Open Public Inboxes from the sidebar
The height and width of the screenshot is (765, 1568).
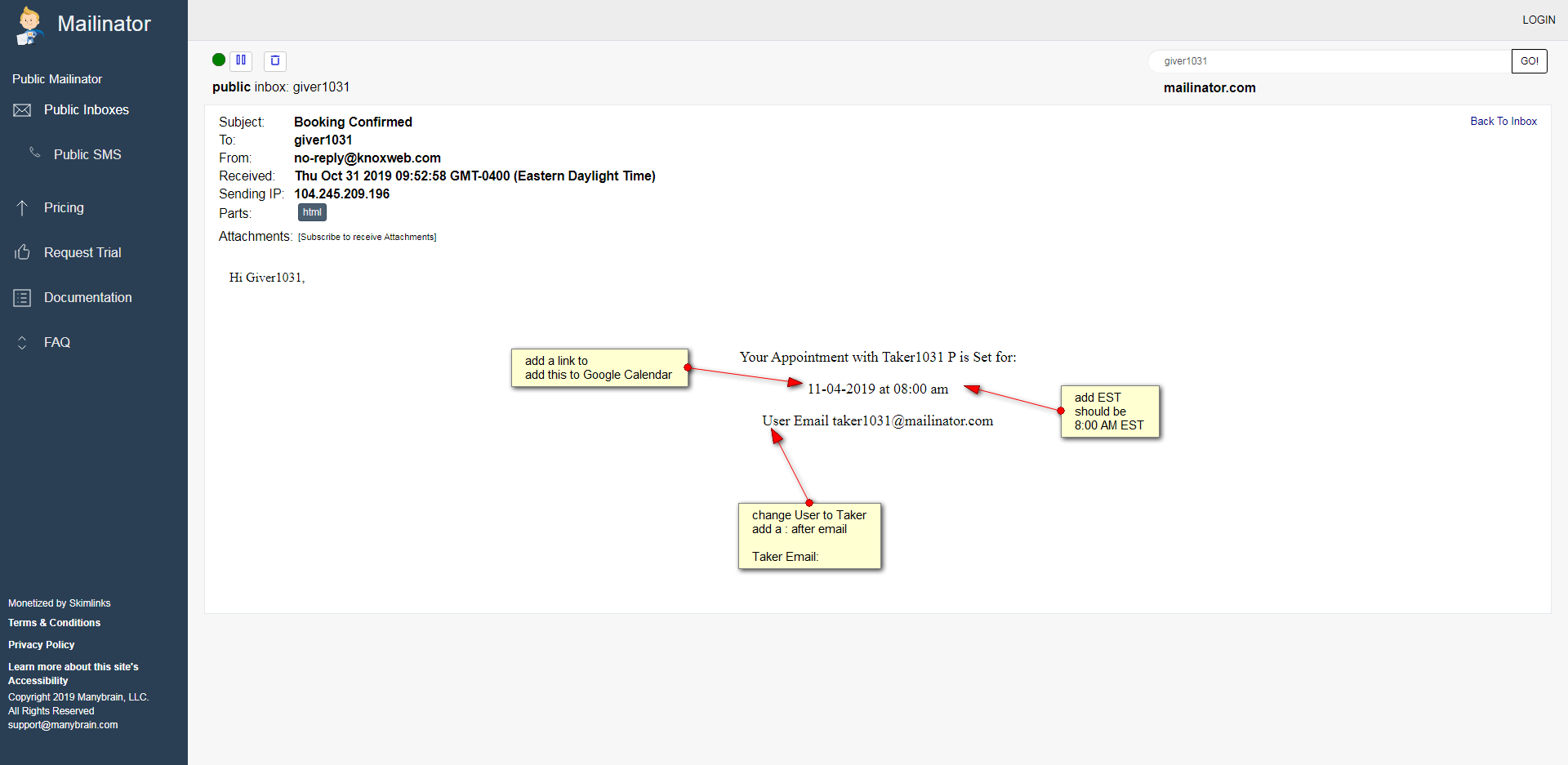(x=87, y=110)
